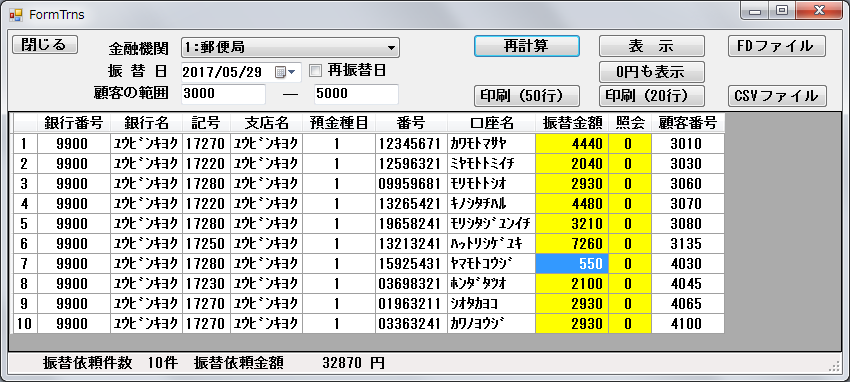The image size is (850, 382).
Task: Click the 照会 column header
Action: (630, 123)
